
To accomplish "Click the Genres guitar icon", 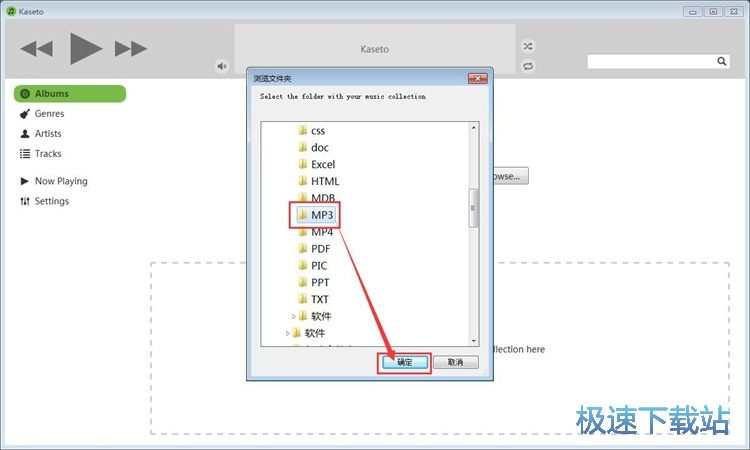I will click(25, 114).
